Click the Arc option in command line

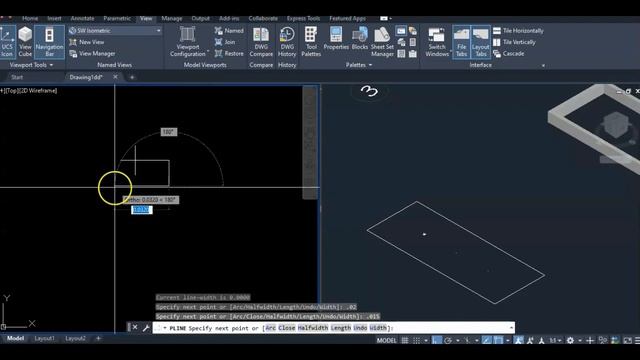[270, 328]
